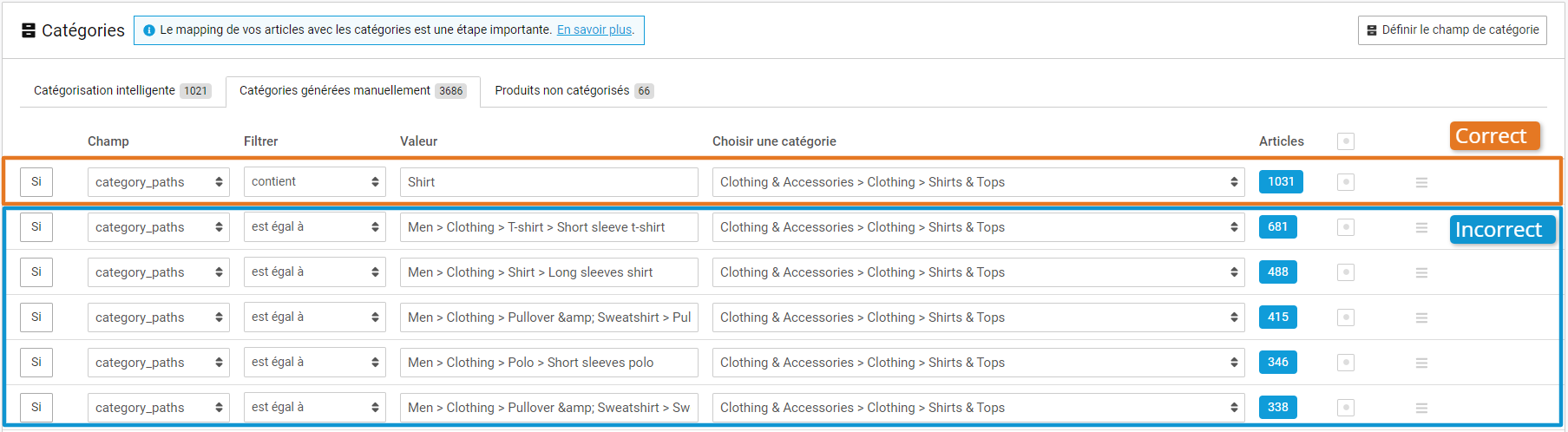
Task: Click the 1031 articles count badge
Action: pos(1280,182)
